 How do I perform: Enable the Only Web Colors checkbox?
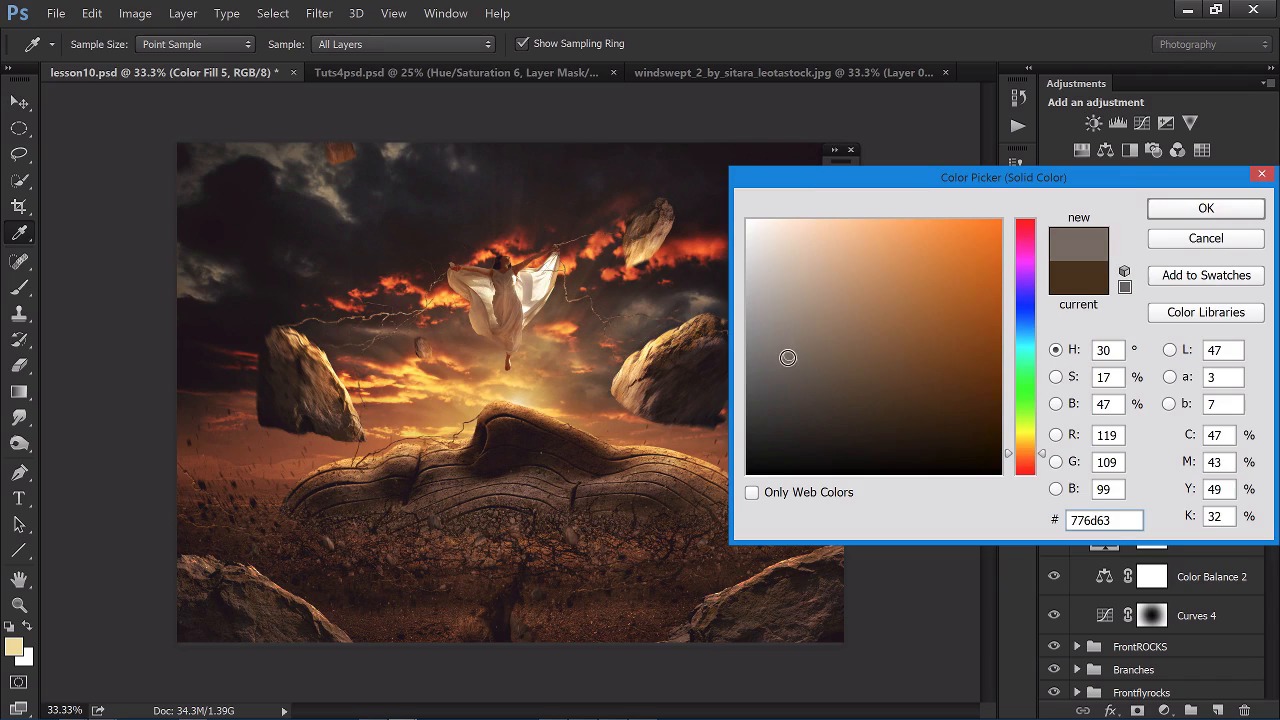[752, 492]
